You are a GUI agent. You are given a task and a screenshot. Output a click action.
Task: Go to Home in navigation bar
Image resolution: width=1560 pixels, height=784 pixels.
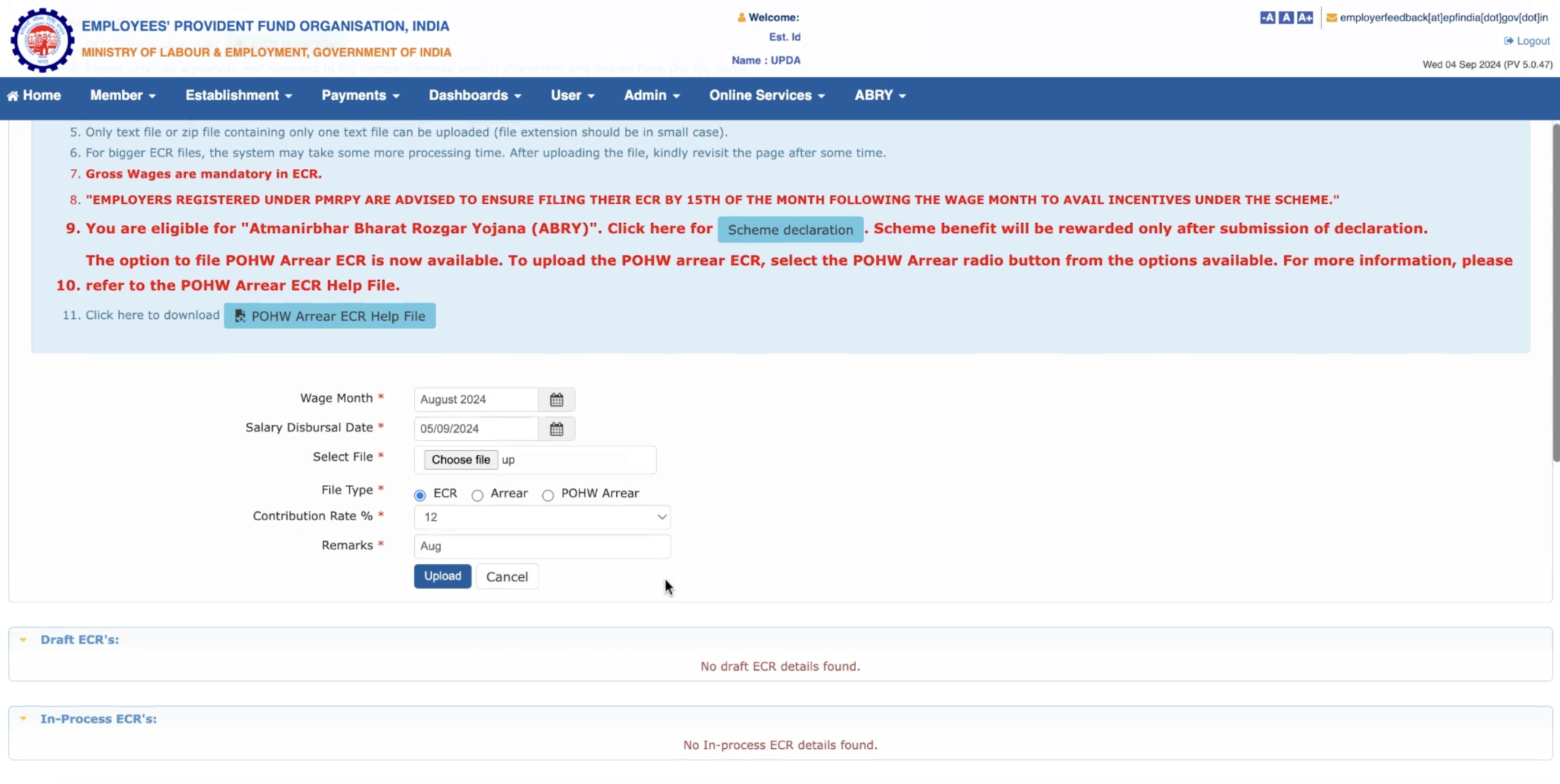[34, 96]
